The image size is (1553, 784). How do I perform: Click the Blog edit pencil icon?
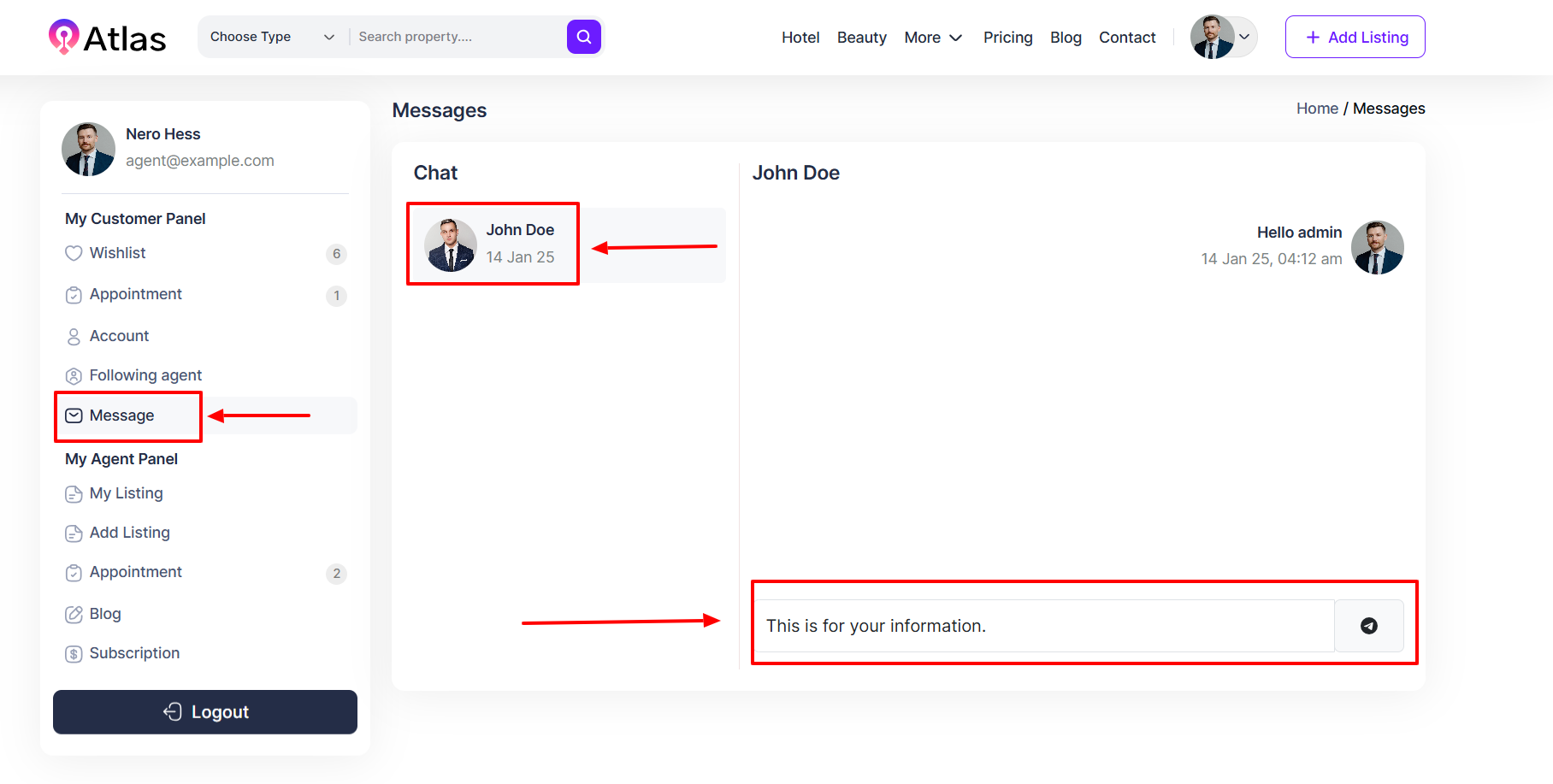point(74,615)
